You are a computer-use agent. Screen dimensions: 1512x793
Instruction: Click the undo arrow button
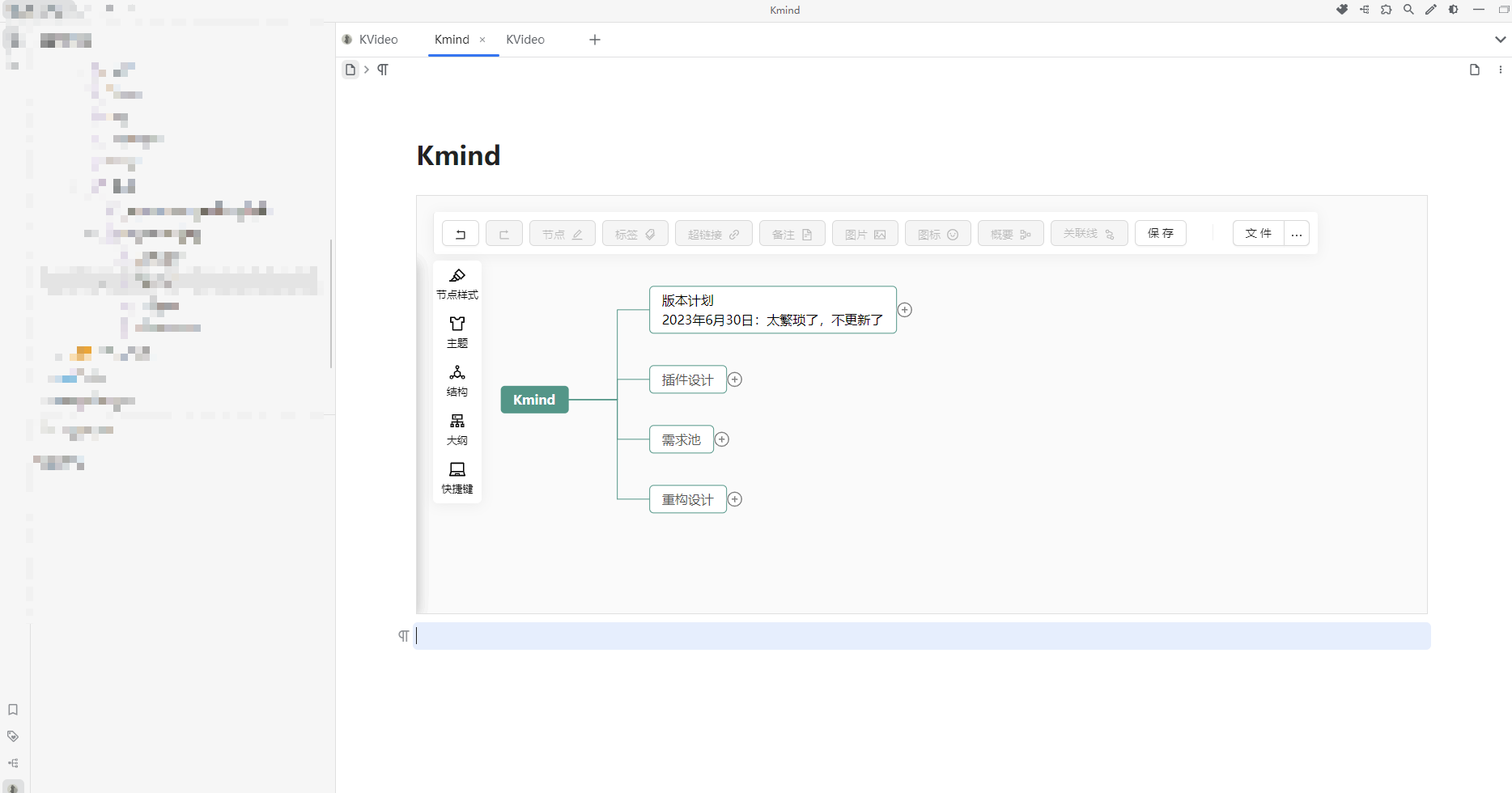pos(461,234)
